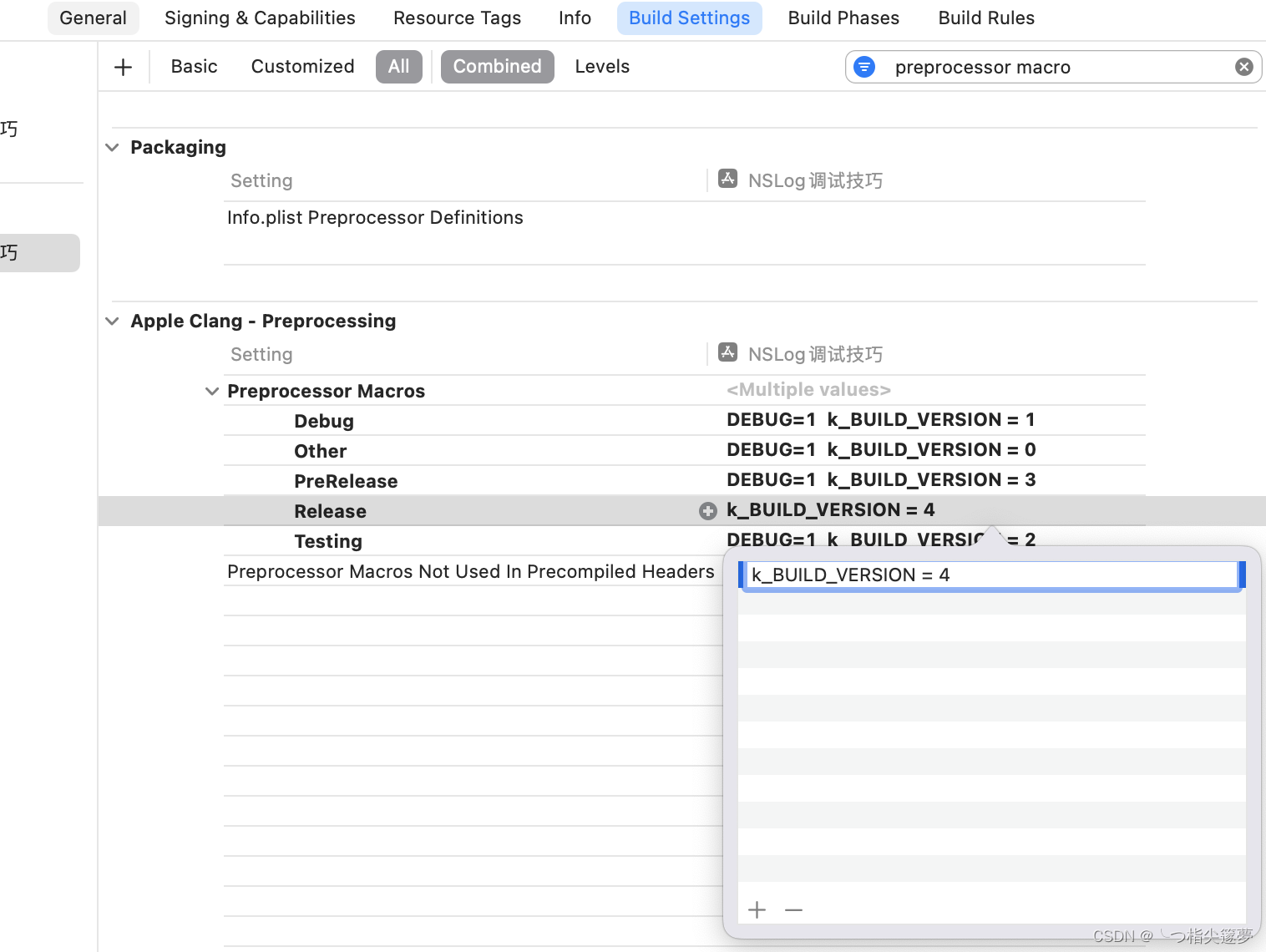This screenshot has width=1266, height=952.
Task: Edit the k_BUILD_VERSION = 4 popover field
Action: (991, 575)
